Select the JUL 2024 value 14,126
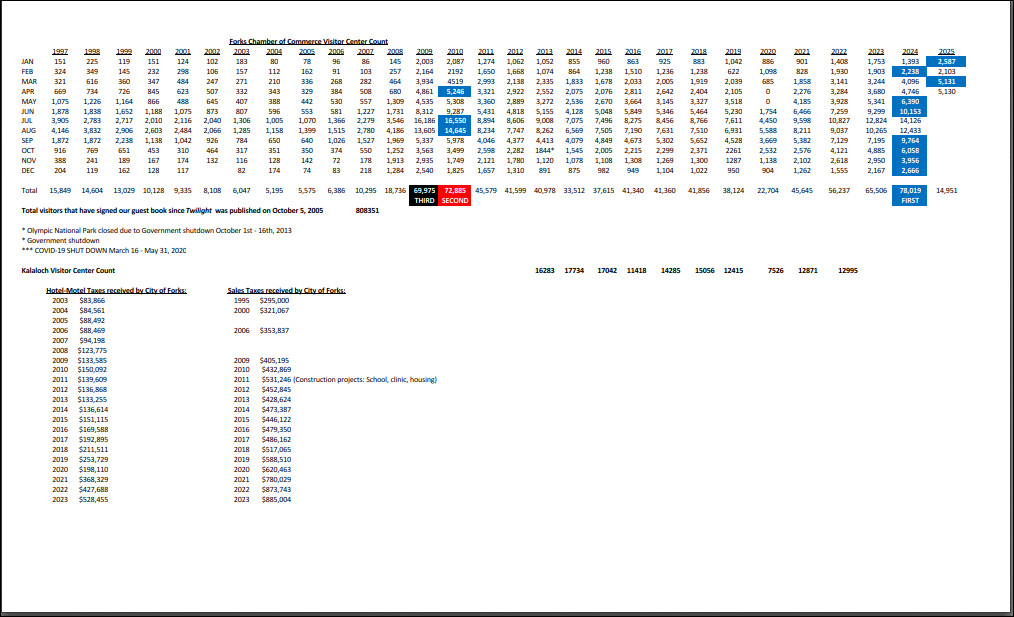Viewport: 1014px width, 617px height. (x=910, y=121)
